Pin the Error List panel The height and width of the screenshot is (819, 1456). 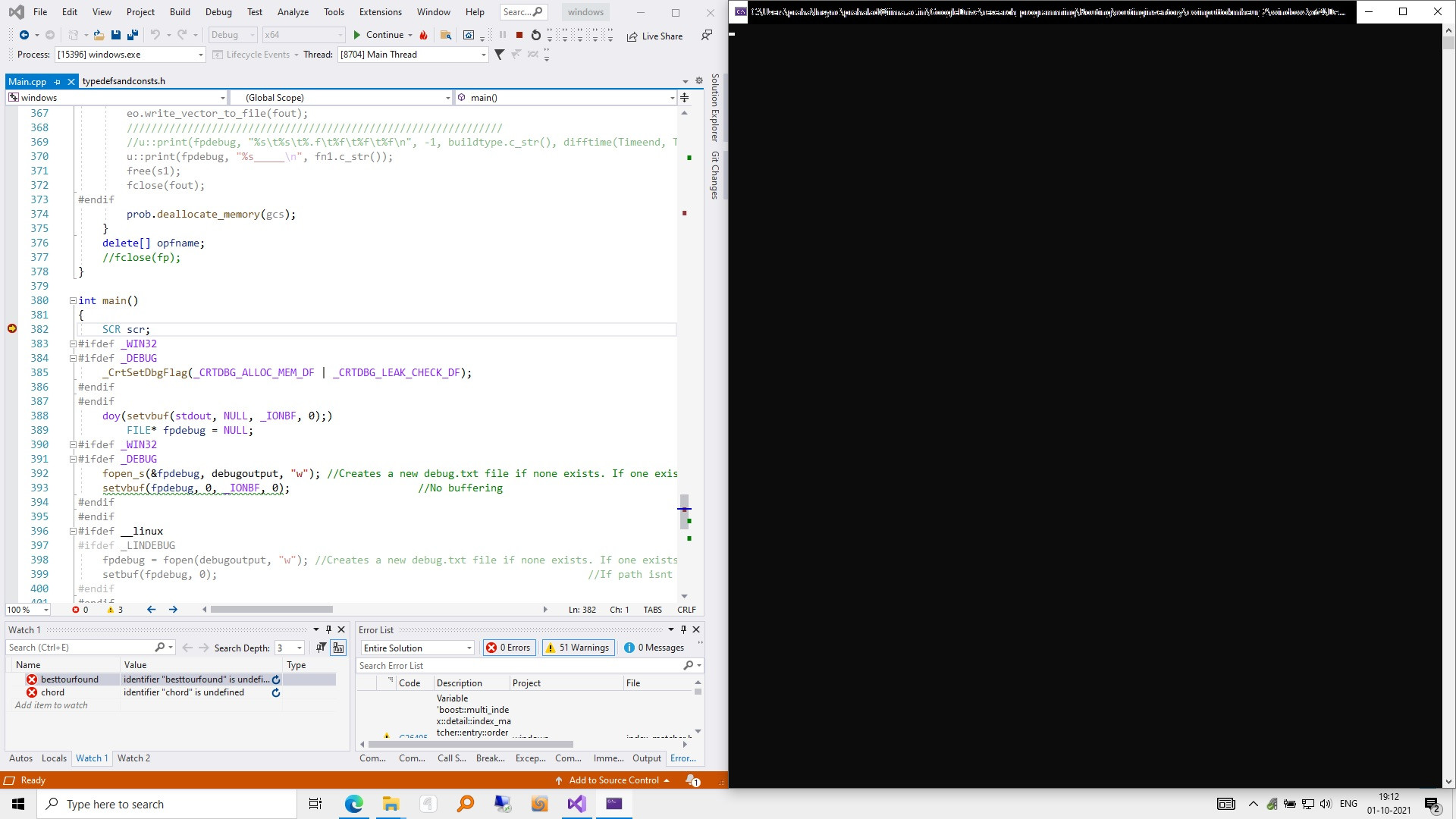(683, 629)
